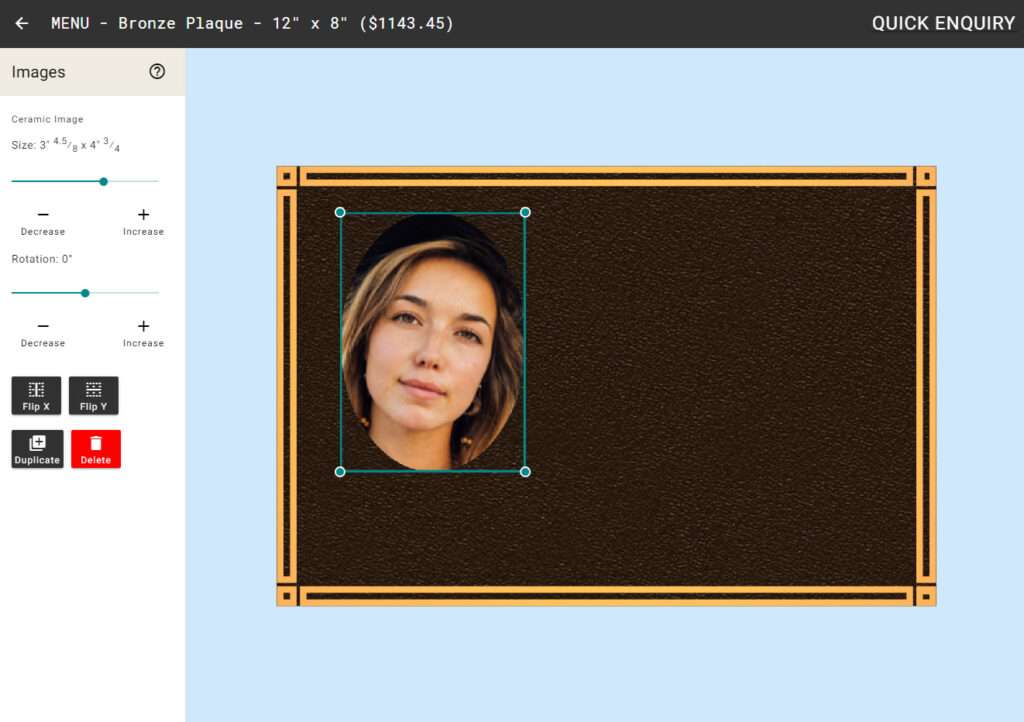This screenshot has height=722, width=1024.
Task: Open Quick Enquiry
Action: [942, 23]
